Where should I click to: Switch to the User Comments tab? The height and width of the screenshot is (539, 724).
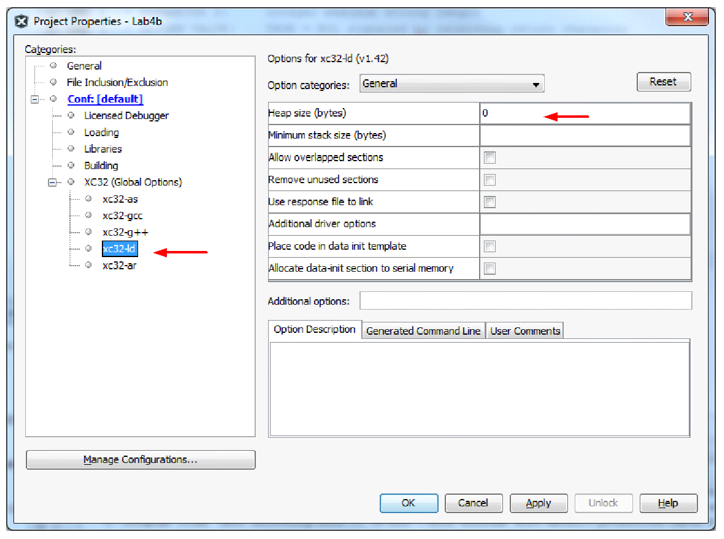[525, 331]
